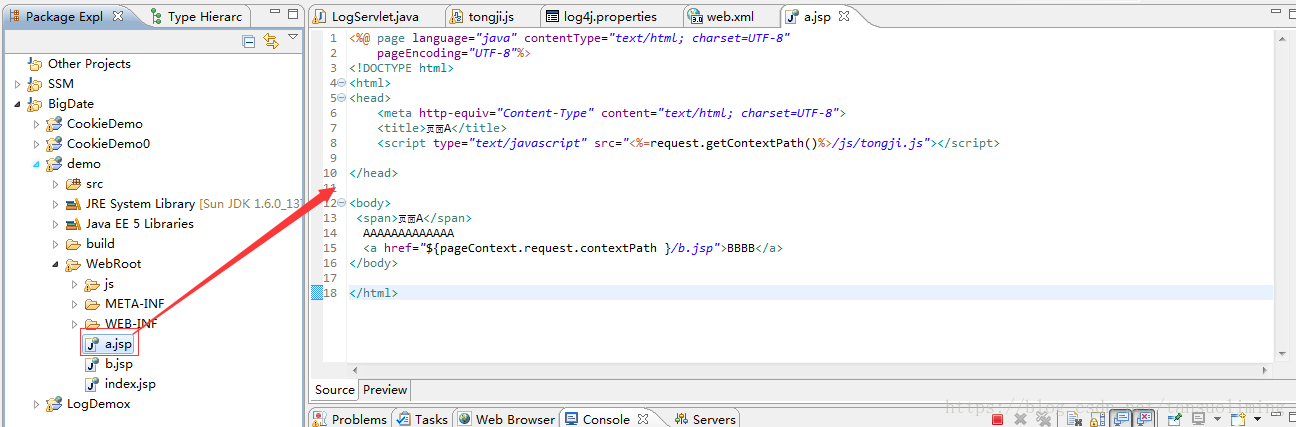Expand the SSM working set
Image resolution: width=1296 pixels, height=427 pixels.
(18, 84)
